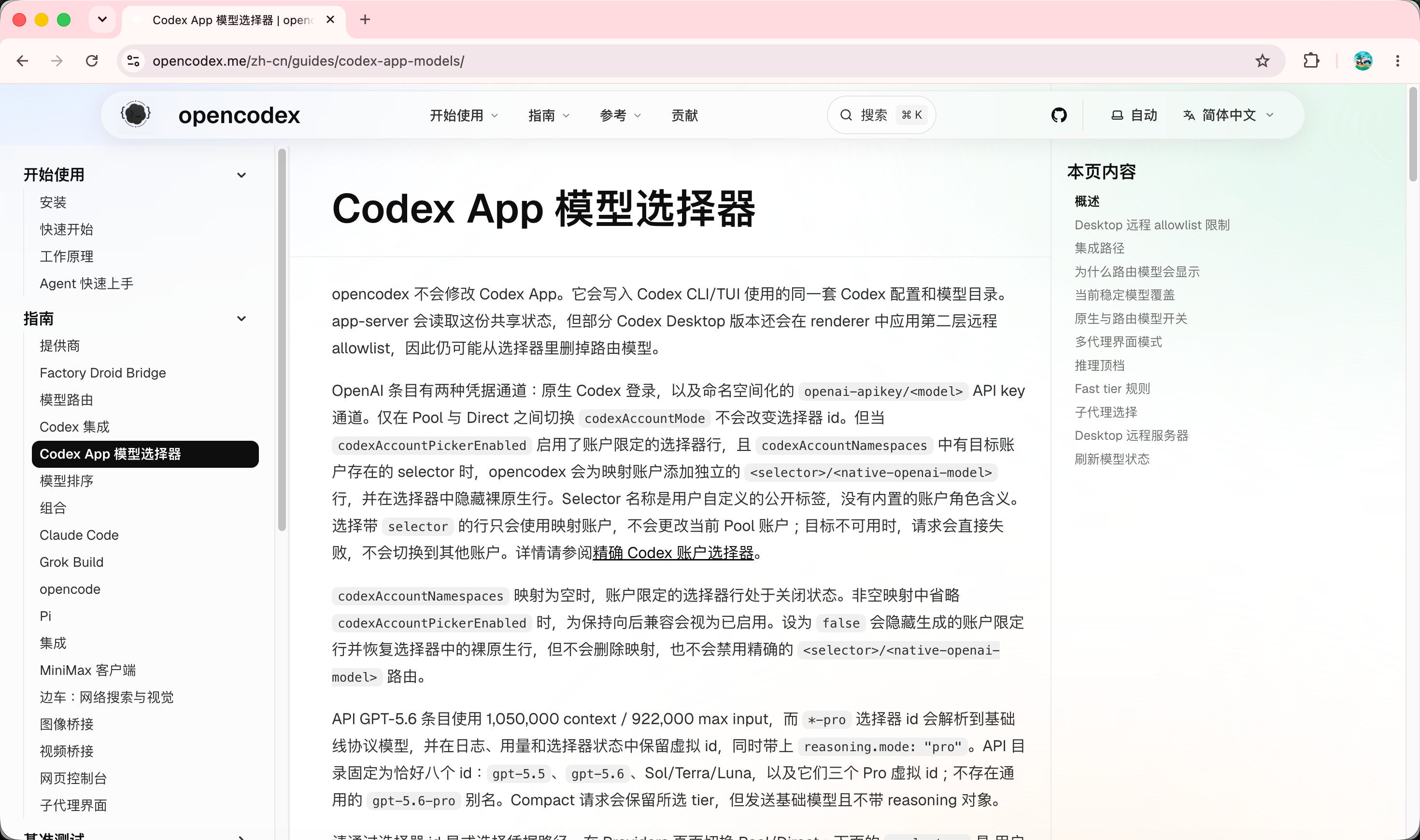Open 边车：网络搜索与视觉 sidebar page
Screen dimensions: 1420x840
(107, 698)
